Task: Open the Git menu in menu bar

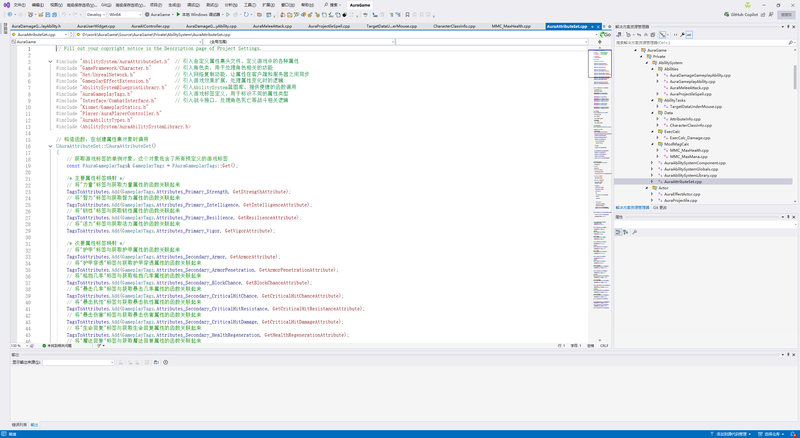Action: pos(105,4)
